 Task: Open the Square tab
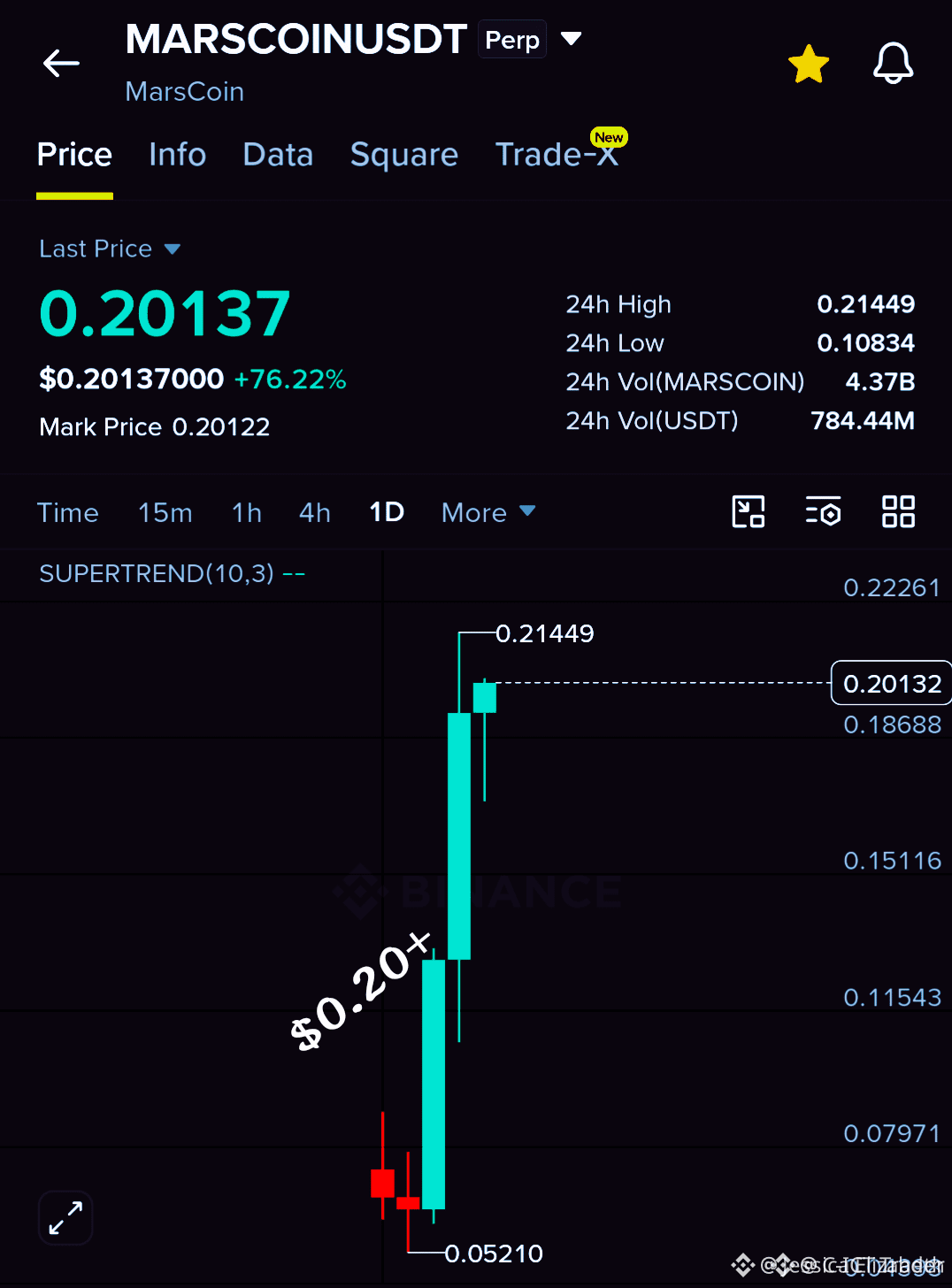(x=404, y=156)
